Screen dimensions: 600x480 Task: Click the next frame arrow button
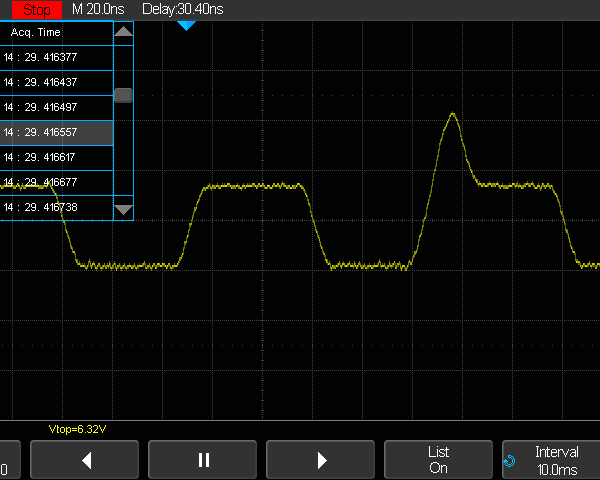pyautogui.click(x=321, y=460)
